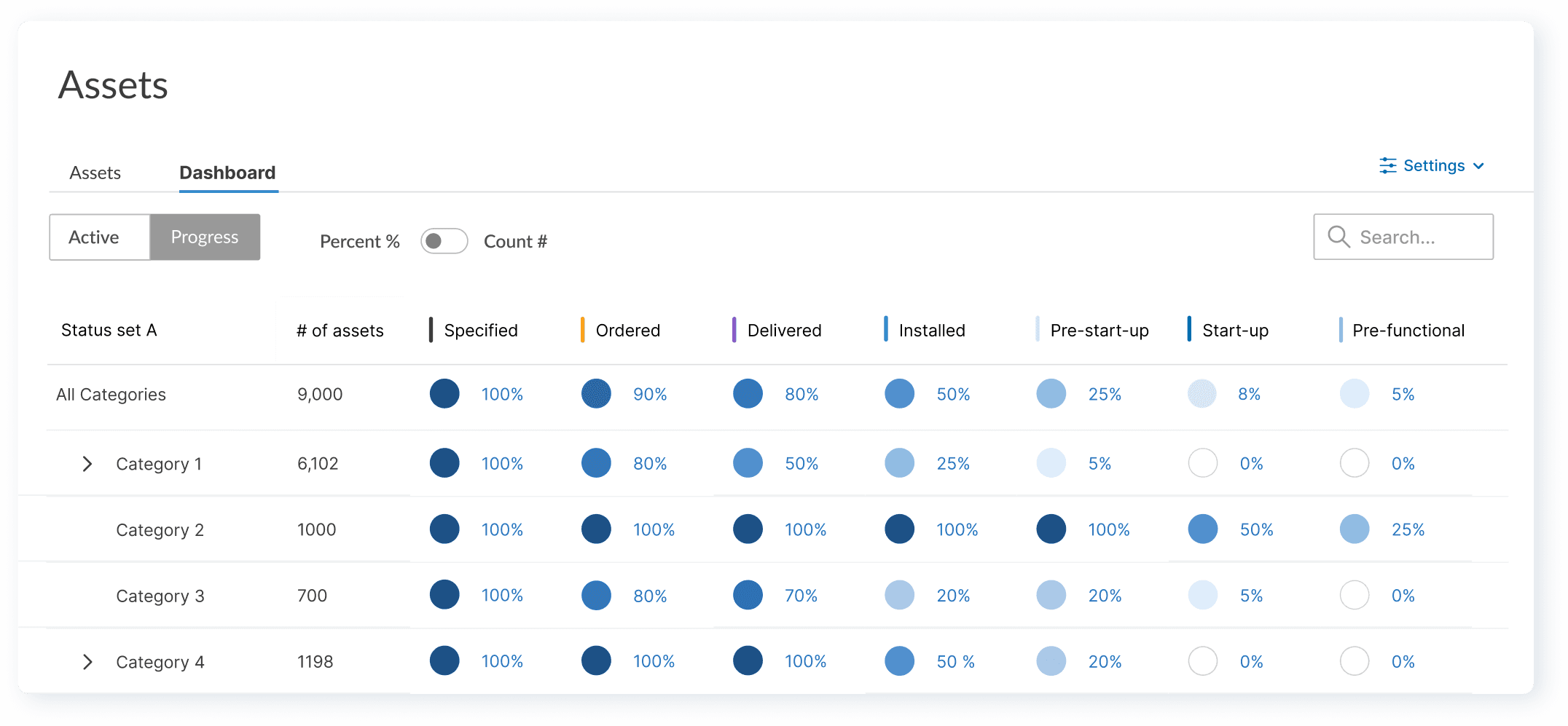Click Category 4 Installed 50% circle
1568x726 pixels.
point(900,661)
